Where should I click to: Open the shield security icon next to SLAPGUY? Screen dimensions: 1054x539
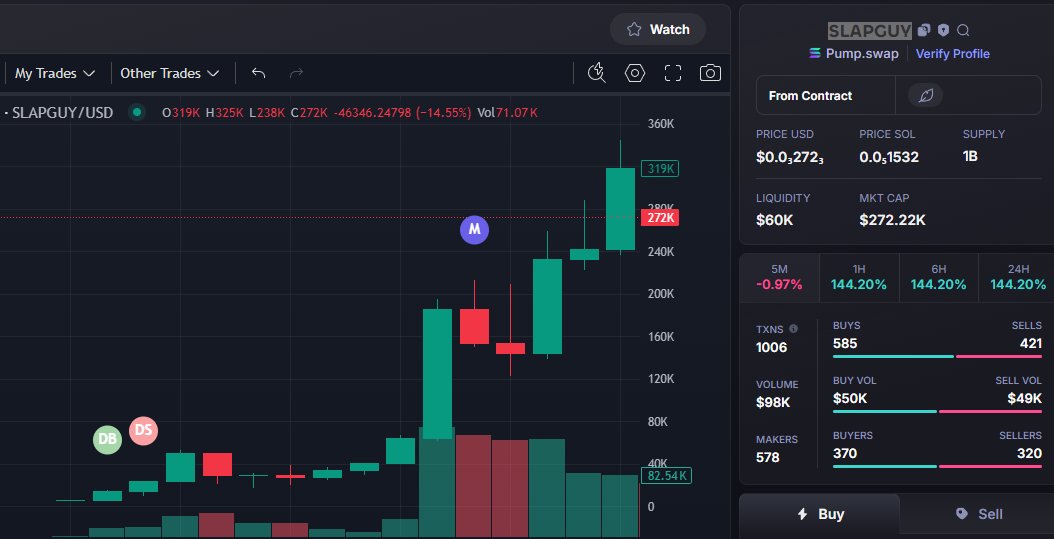click(944, 30)
